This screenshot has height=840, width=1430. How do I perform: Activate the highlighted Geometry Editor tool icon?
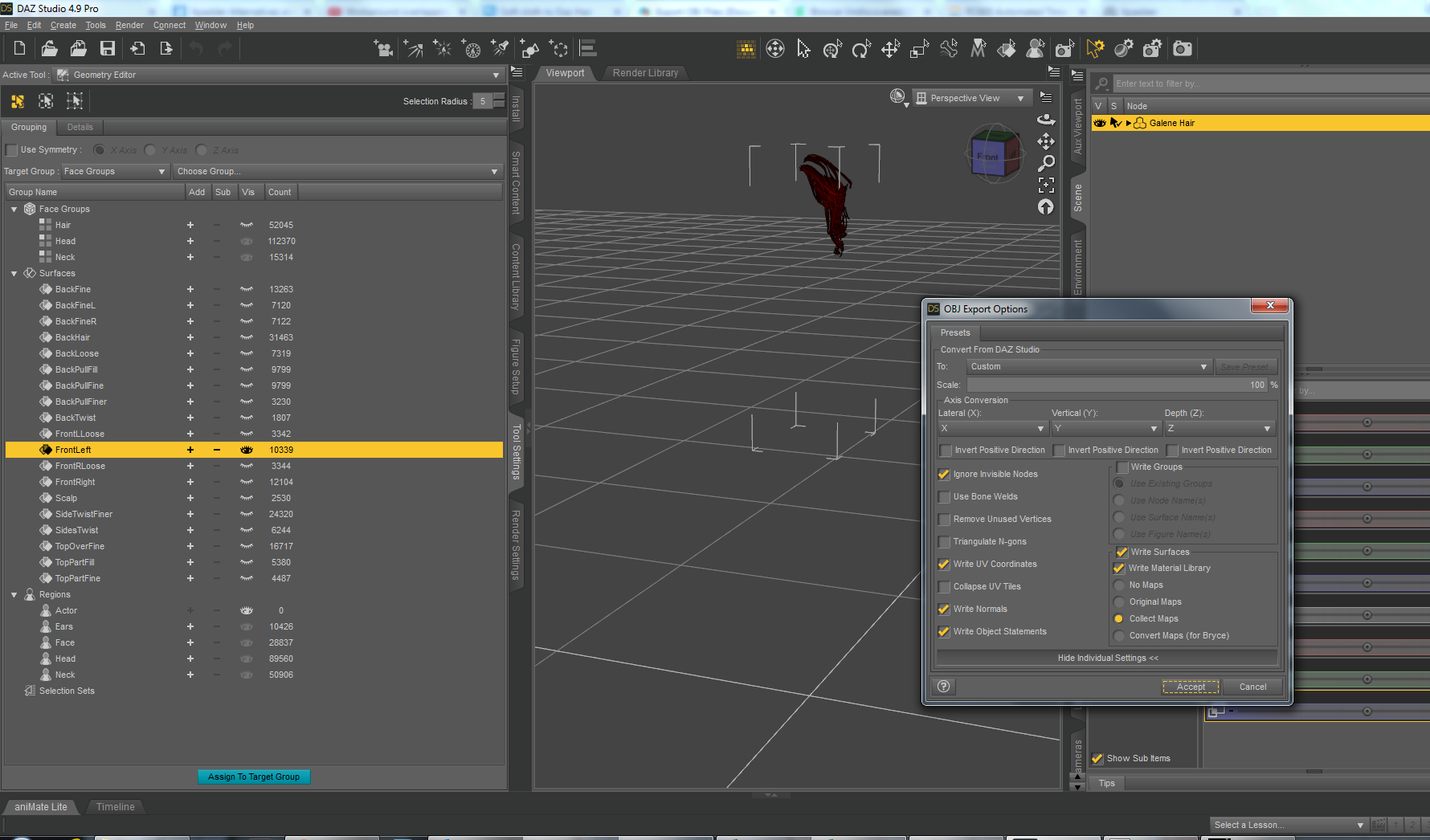tap(1094, 49)
